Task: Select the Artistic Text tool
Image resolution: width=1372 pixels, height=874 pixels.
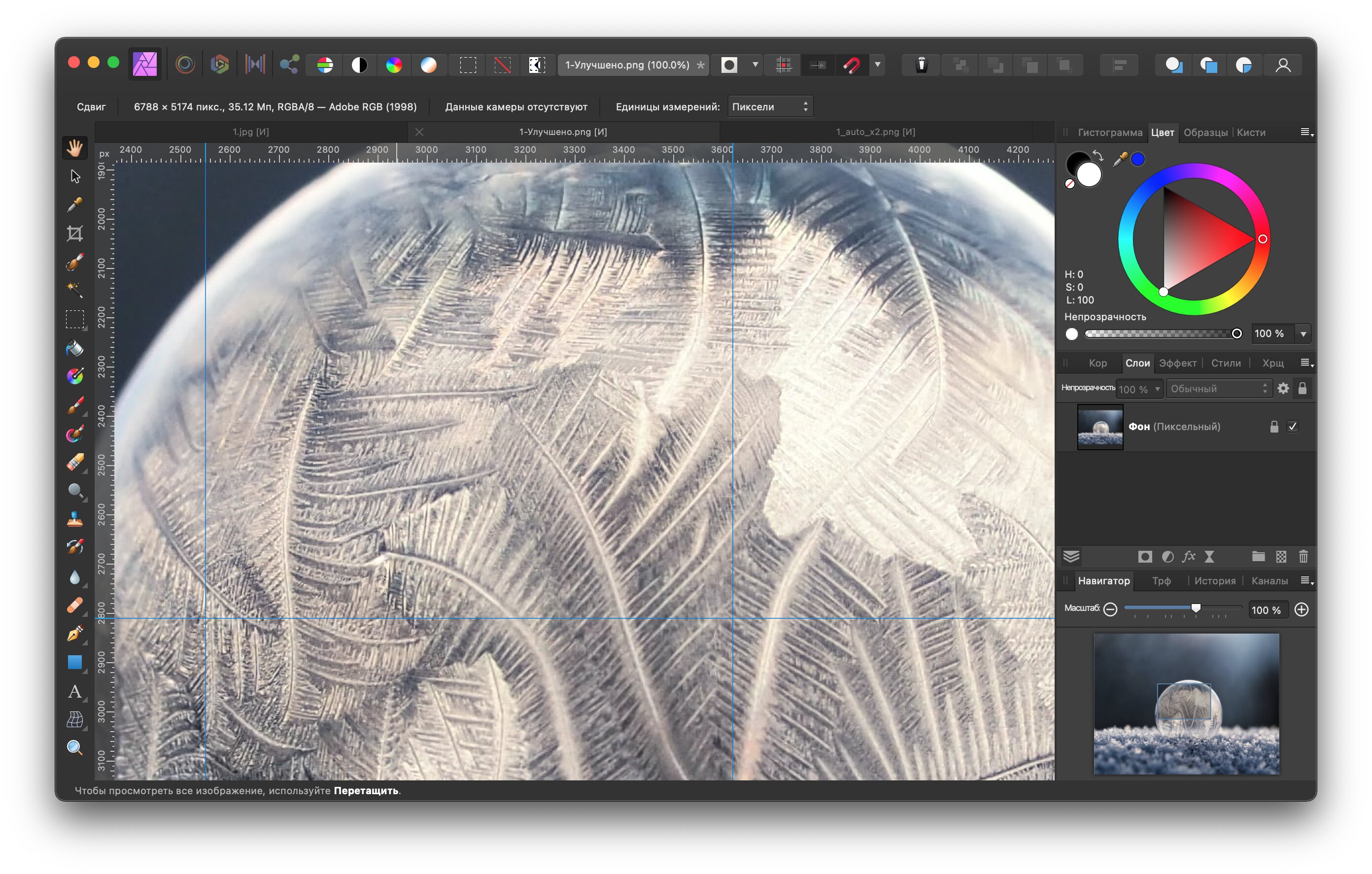Action: point(74,691)
